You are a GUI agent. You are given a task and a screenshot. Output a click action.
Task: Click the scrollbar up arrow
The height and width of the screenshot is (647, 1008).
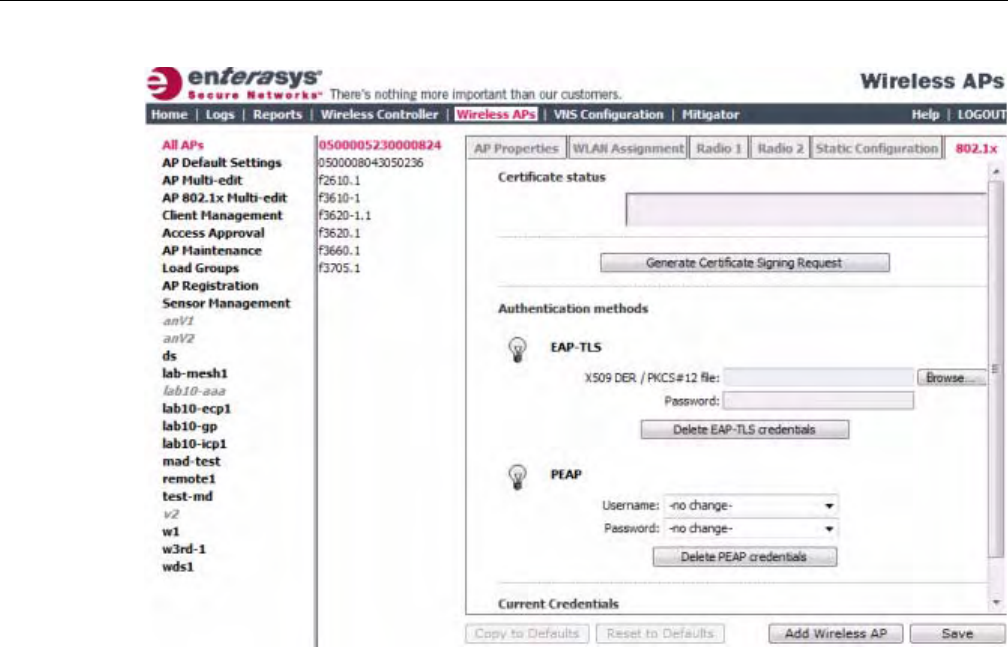click(x=996, y=172)
